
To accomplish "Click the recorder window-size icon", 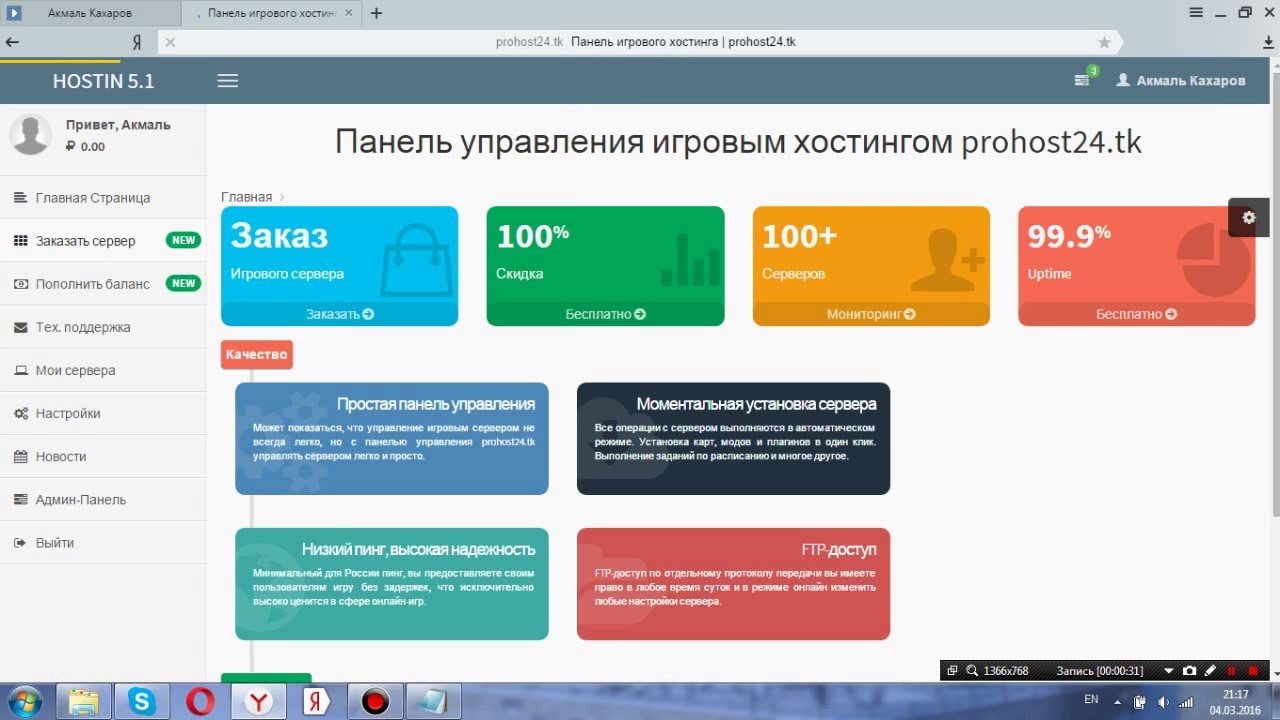I will pos(952,670).
